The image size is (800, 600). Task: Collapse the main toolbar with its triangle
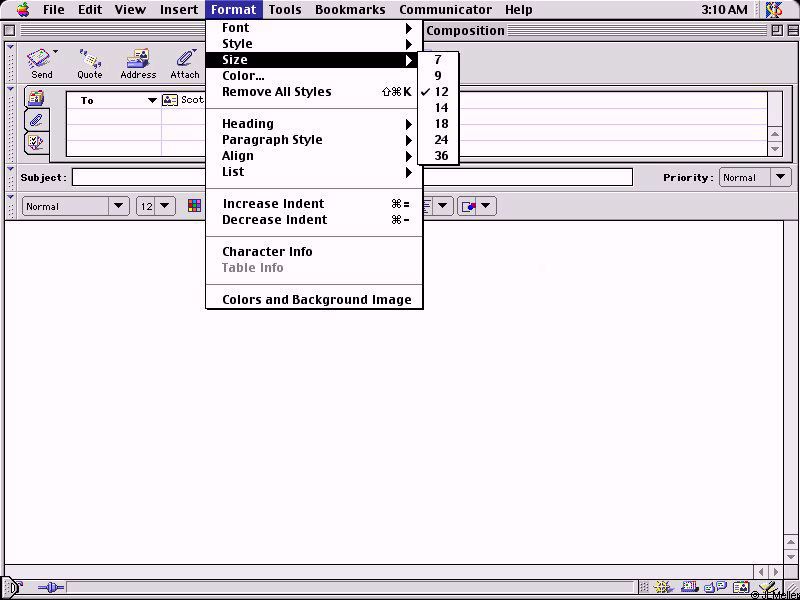pyautogui.click(x=10, y=48)
